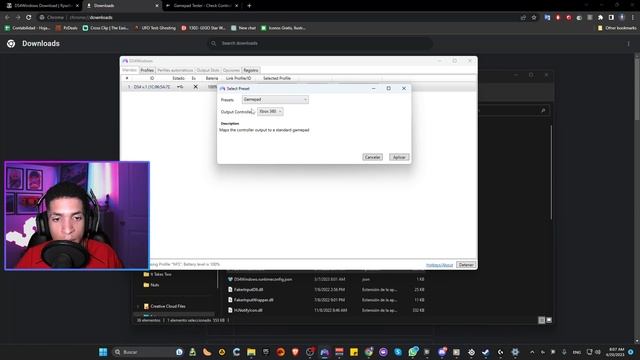This screenshot has width=640, height=360.
Task: Switch File Explorer to large thumbnails view icon
Action: 549,320
